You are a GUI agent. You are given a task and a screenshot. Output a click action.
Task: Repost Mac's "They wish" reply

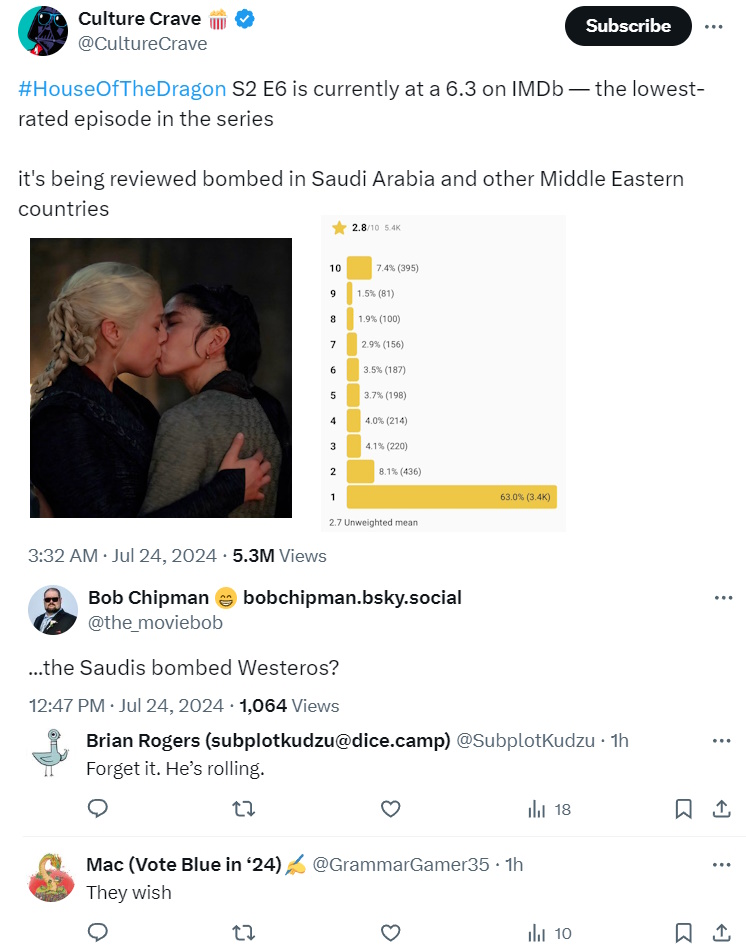tap(242, 933)
